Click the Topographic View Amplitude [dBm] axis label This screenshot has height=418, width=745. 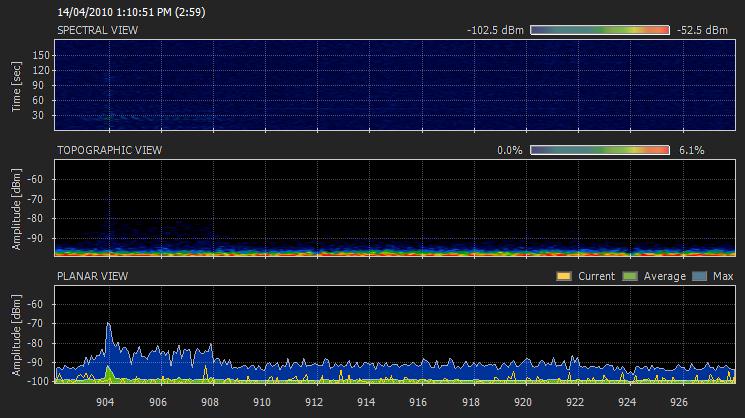click(x=17, y=209)
